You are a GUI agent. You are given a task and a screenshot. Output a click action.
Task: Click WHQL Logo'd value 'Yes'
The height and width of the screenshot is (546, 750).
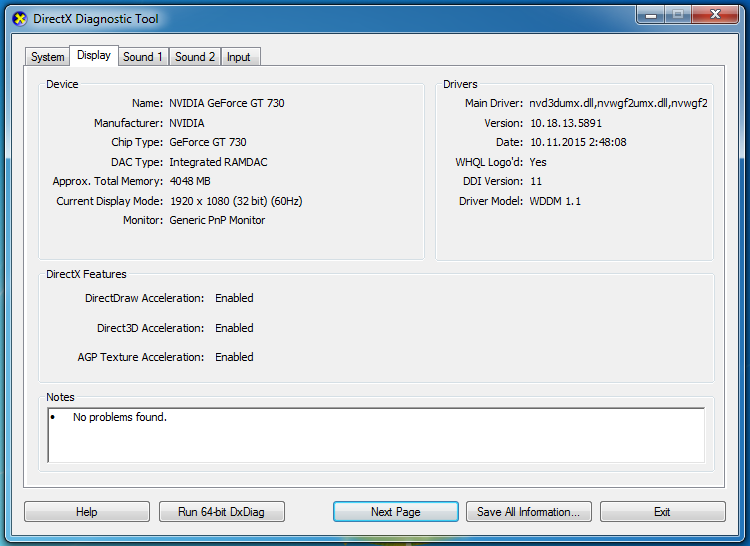coord(538,162)
